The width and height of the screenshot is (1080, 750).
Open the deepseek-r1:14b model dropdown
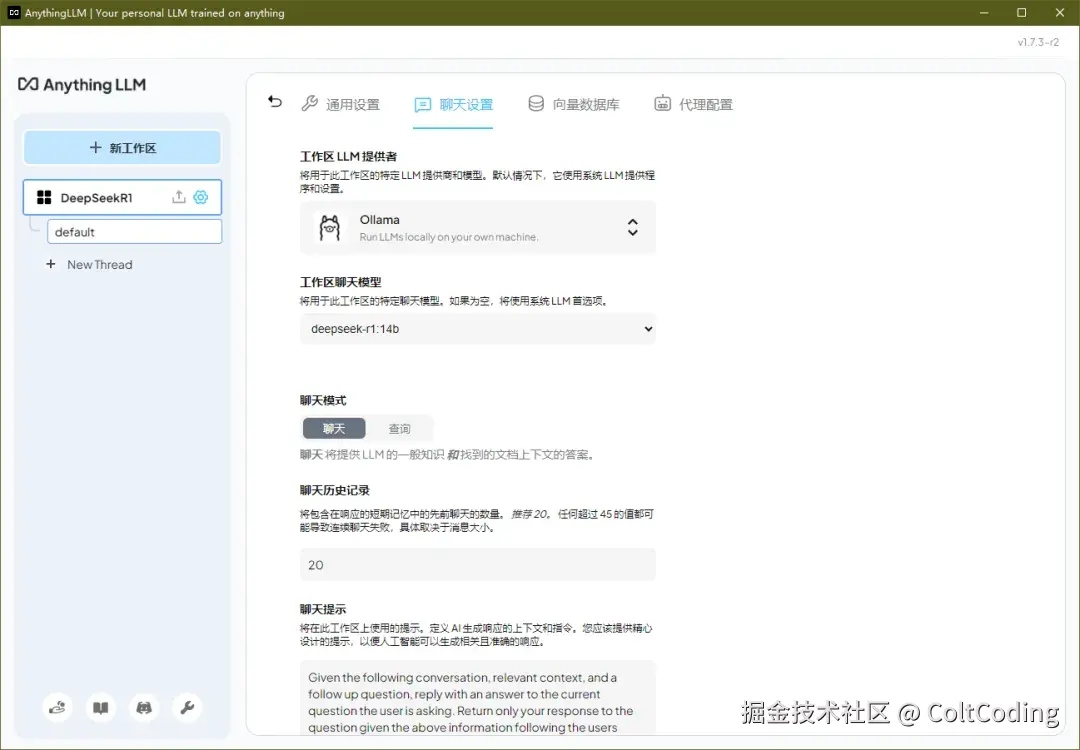tap(477, 328)
